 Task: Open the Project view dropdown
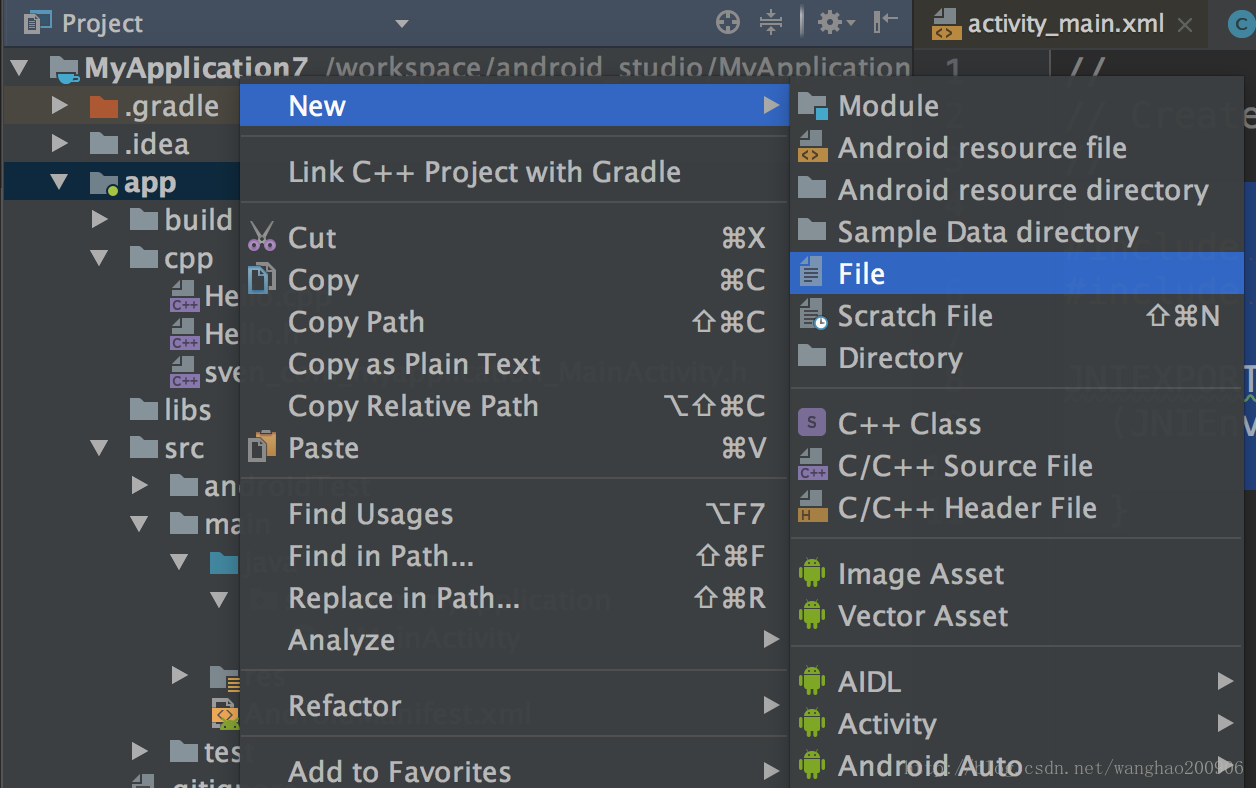(401, 23)
